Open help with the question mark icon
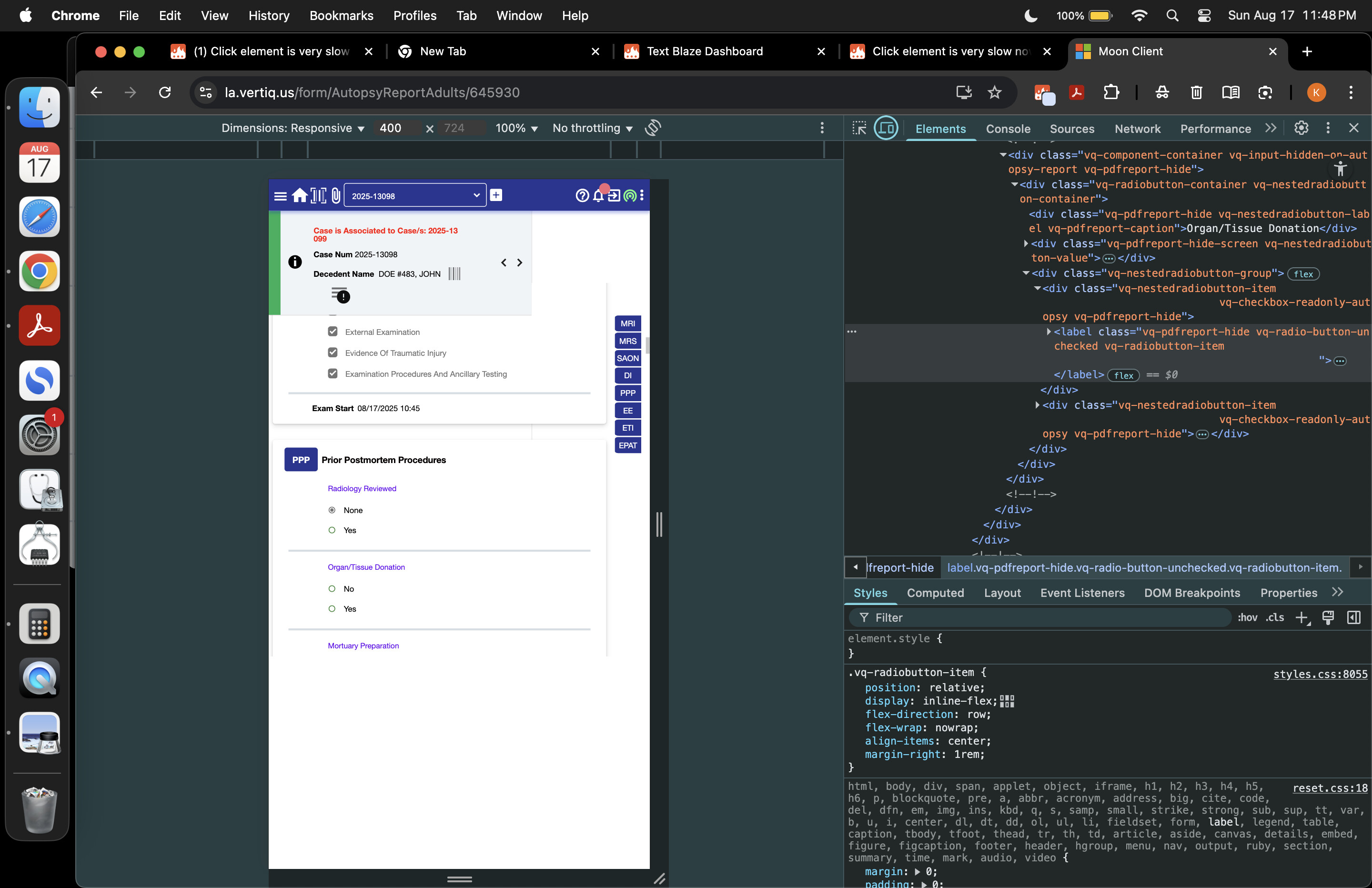Image resolution: width=1372 pixels, height=888 pixels. (582, 196)
